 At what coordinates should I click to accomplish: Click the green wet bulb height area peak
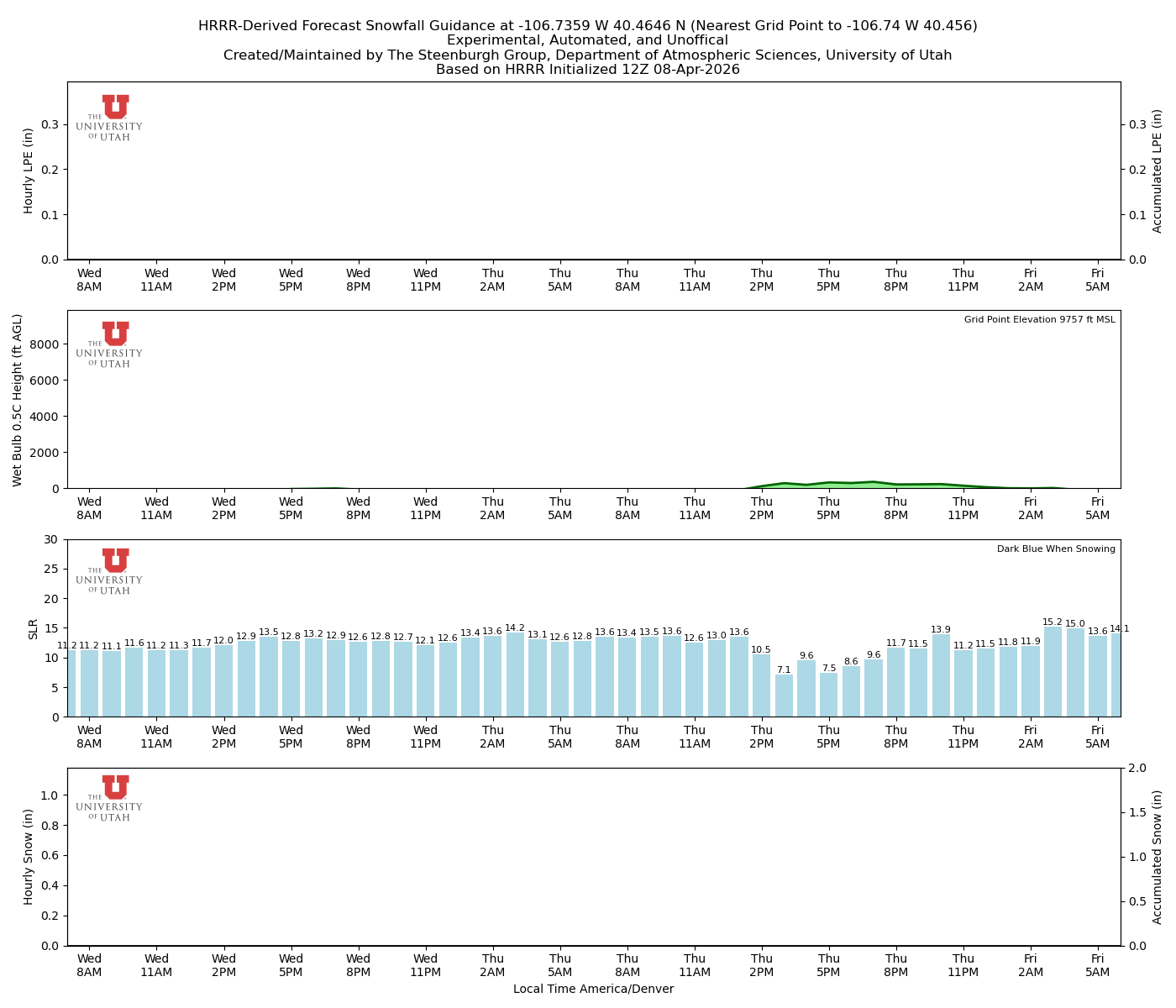[873, 485]
